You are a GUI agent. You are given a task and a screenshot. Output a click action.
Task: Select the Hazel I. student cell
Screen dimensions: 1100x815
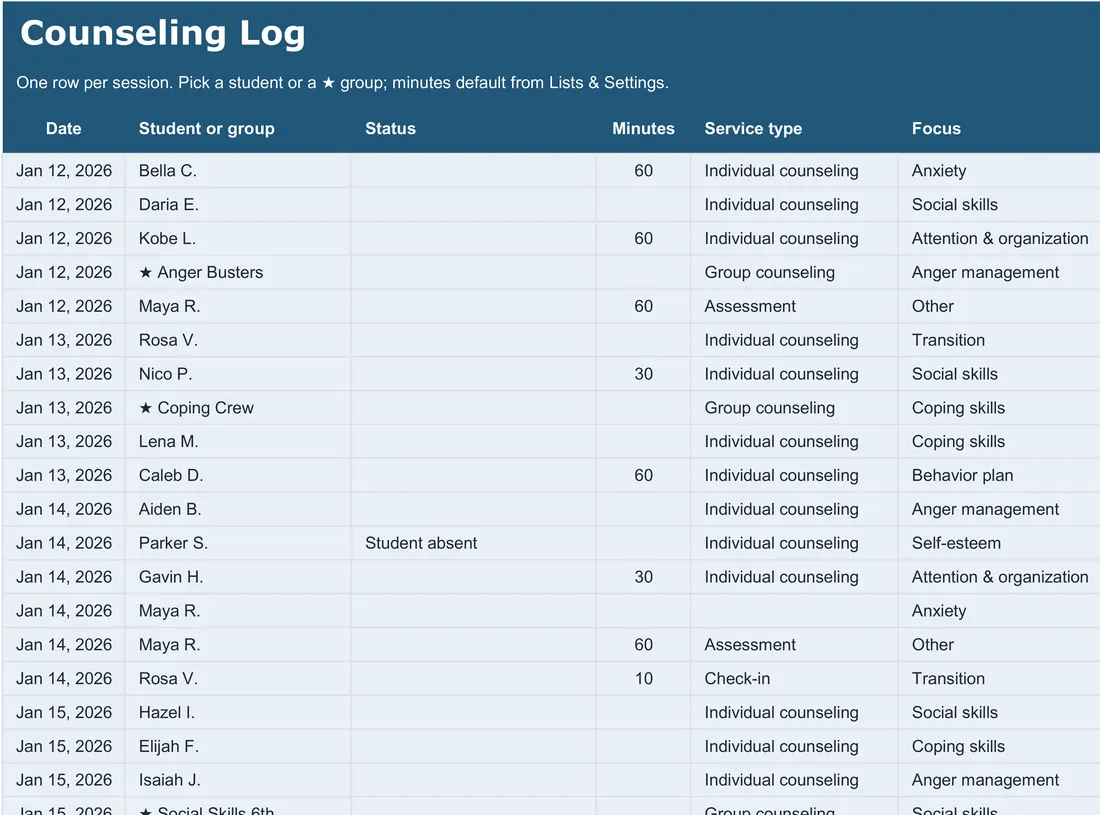click(x=238, y=713)
